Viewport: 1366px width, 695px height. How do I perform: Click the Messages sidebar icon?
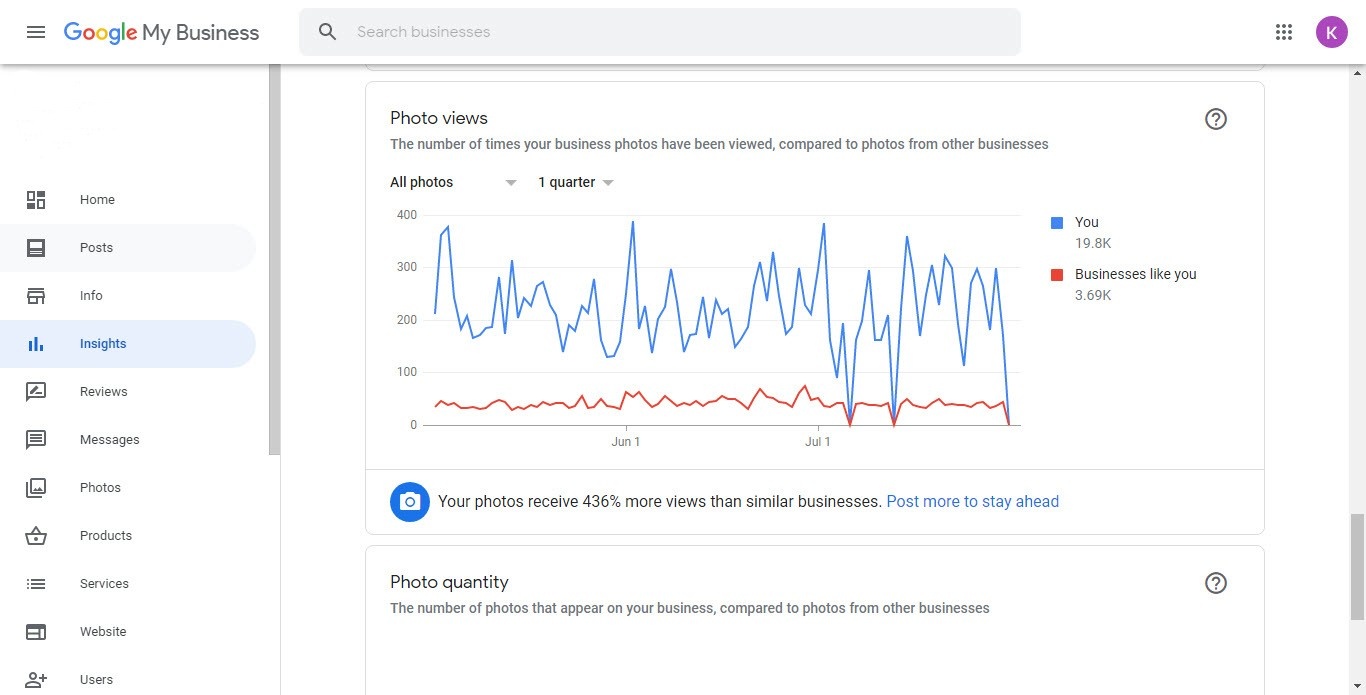(x=36, y=440)
